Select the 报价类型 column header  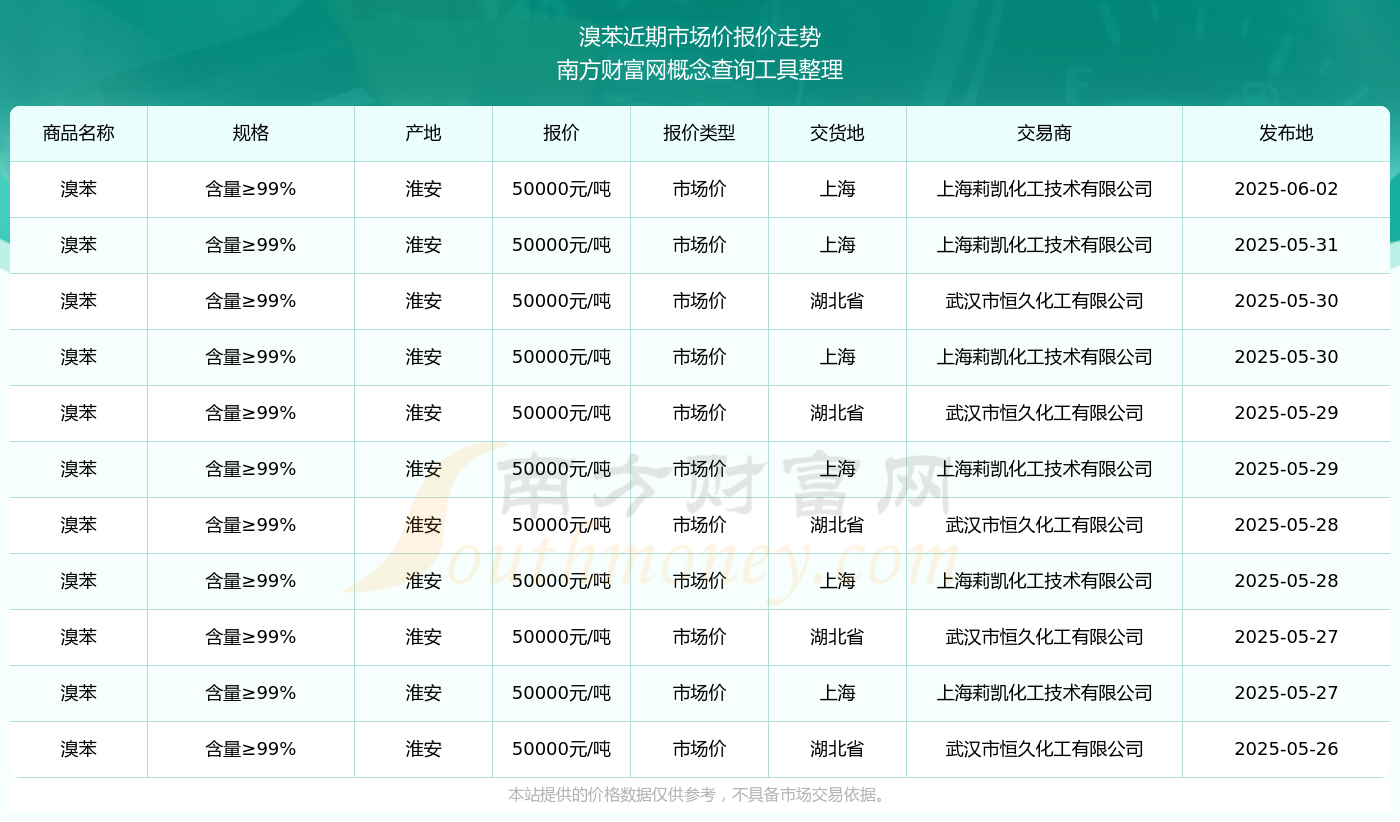[700, 133]
